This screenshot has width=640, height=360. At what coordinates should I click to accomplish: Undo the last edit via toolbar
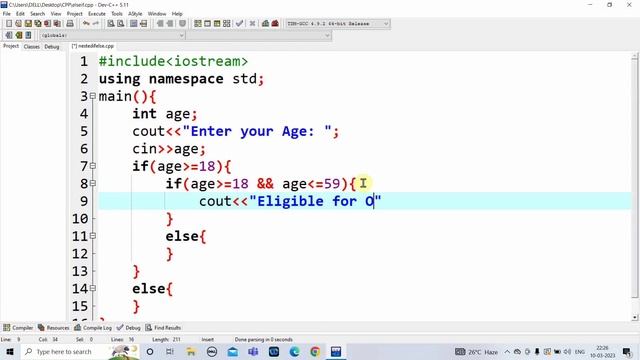coord(86,24)
